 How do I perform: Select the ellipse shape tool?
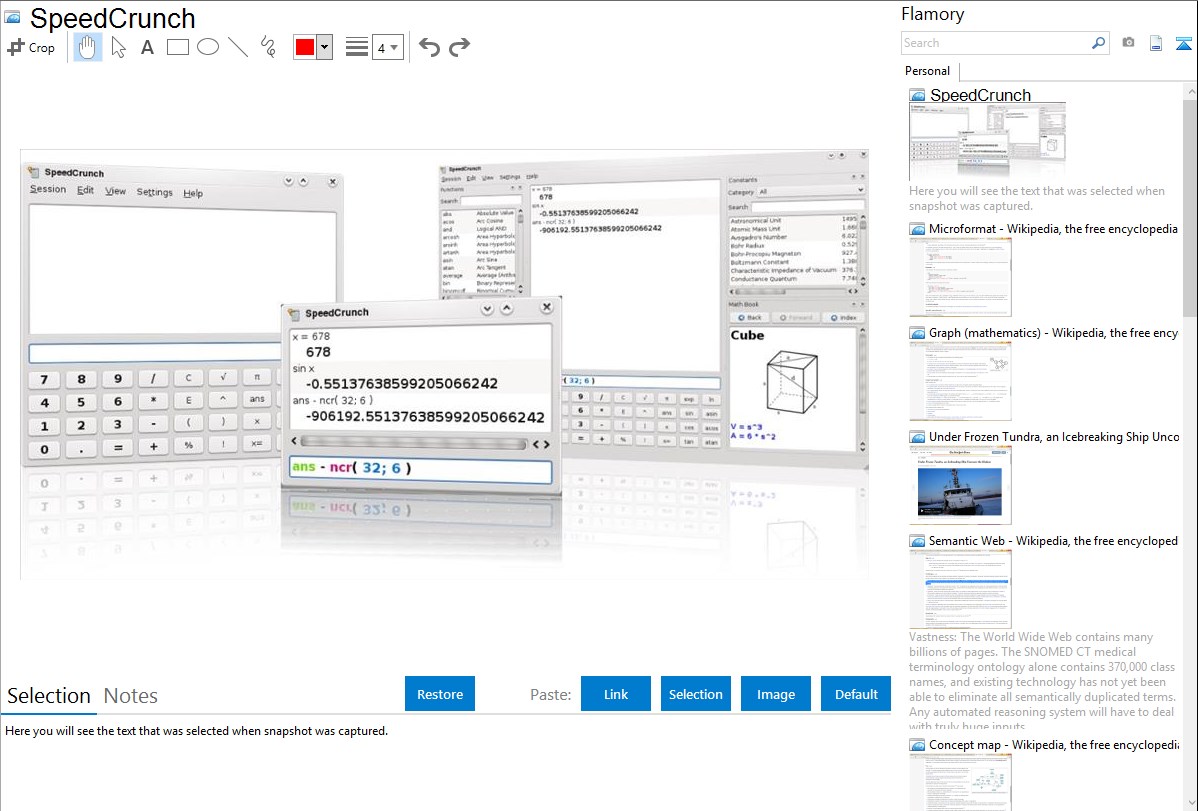[208, 47]
